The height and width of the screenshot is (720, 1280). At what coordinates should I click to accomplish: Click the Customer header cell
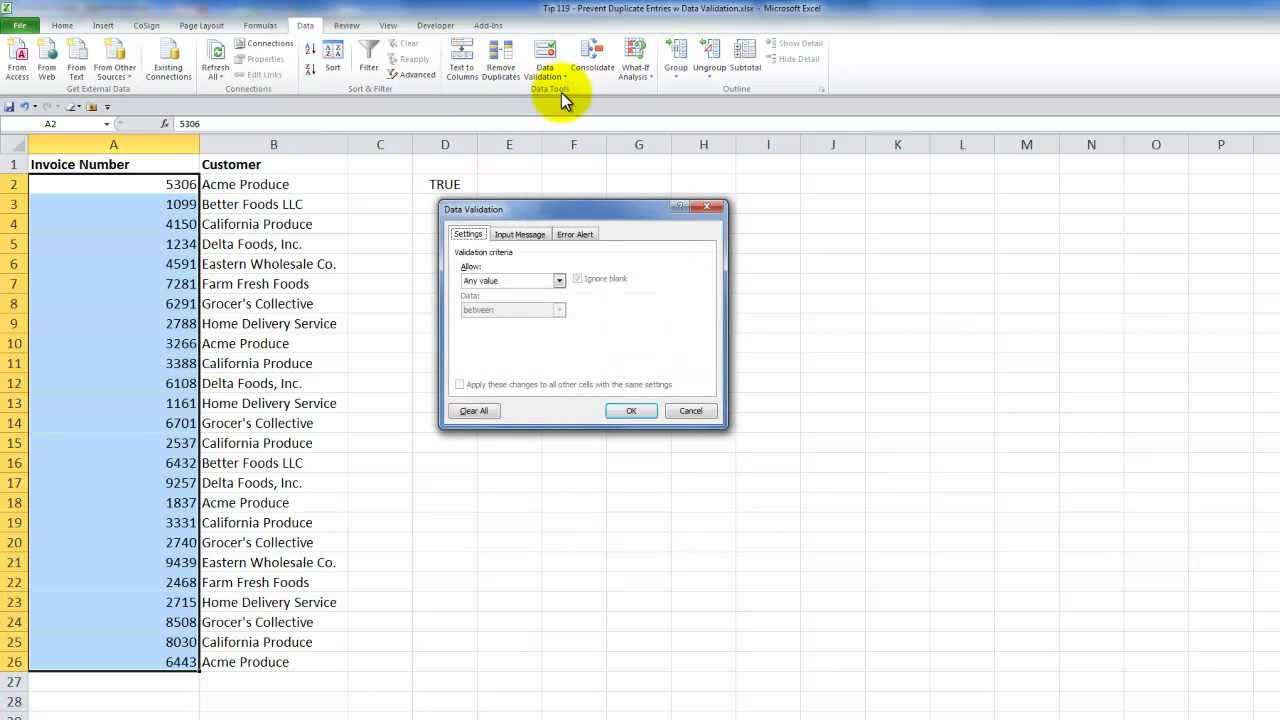point(273,164)
